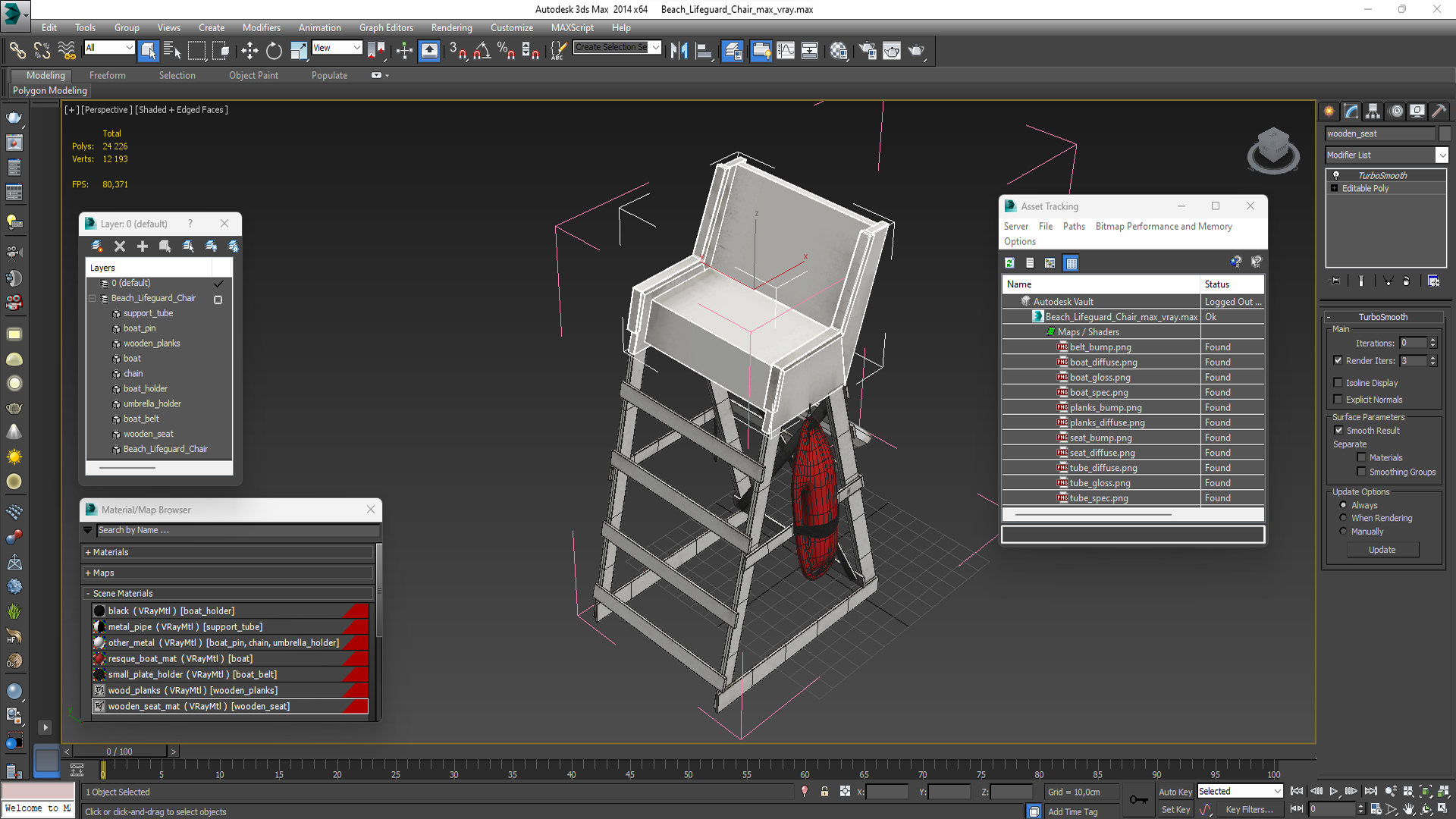Click Table View icon in Asset Tracking
The image size is (1456, 819).
(1072, 263)
